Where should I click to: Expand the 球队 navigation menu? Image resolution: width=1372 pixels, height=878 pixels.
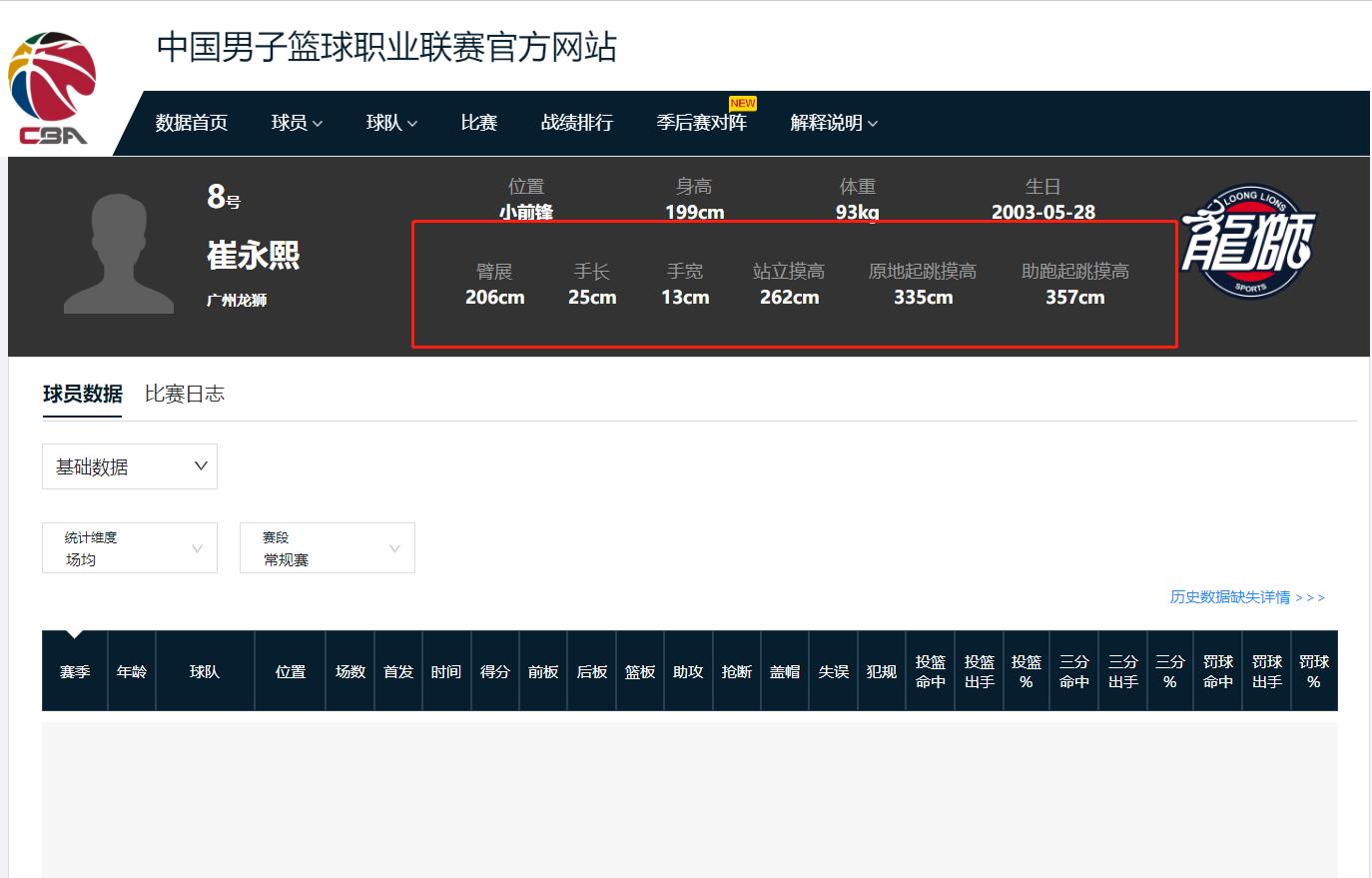coord(391,123)
